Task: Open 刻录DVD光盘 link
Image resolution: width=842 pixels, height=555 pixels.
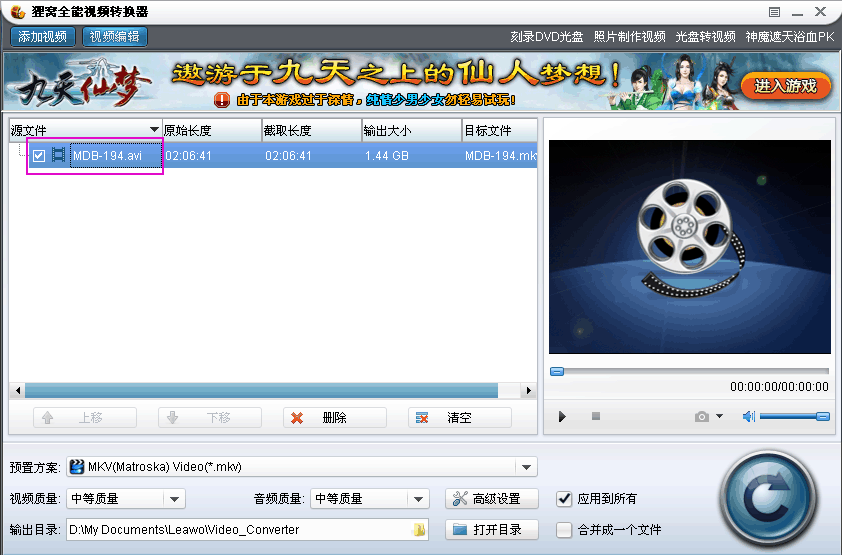Action: click(546, 36)
